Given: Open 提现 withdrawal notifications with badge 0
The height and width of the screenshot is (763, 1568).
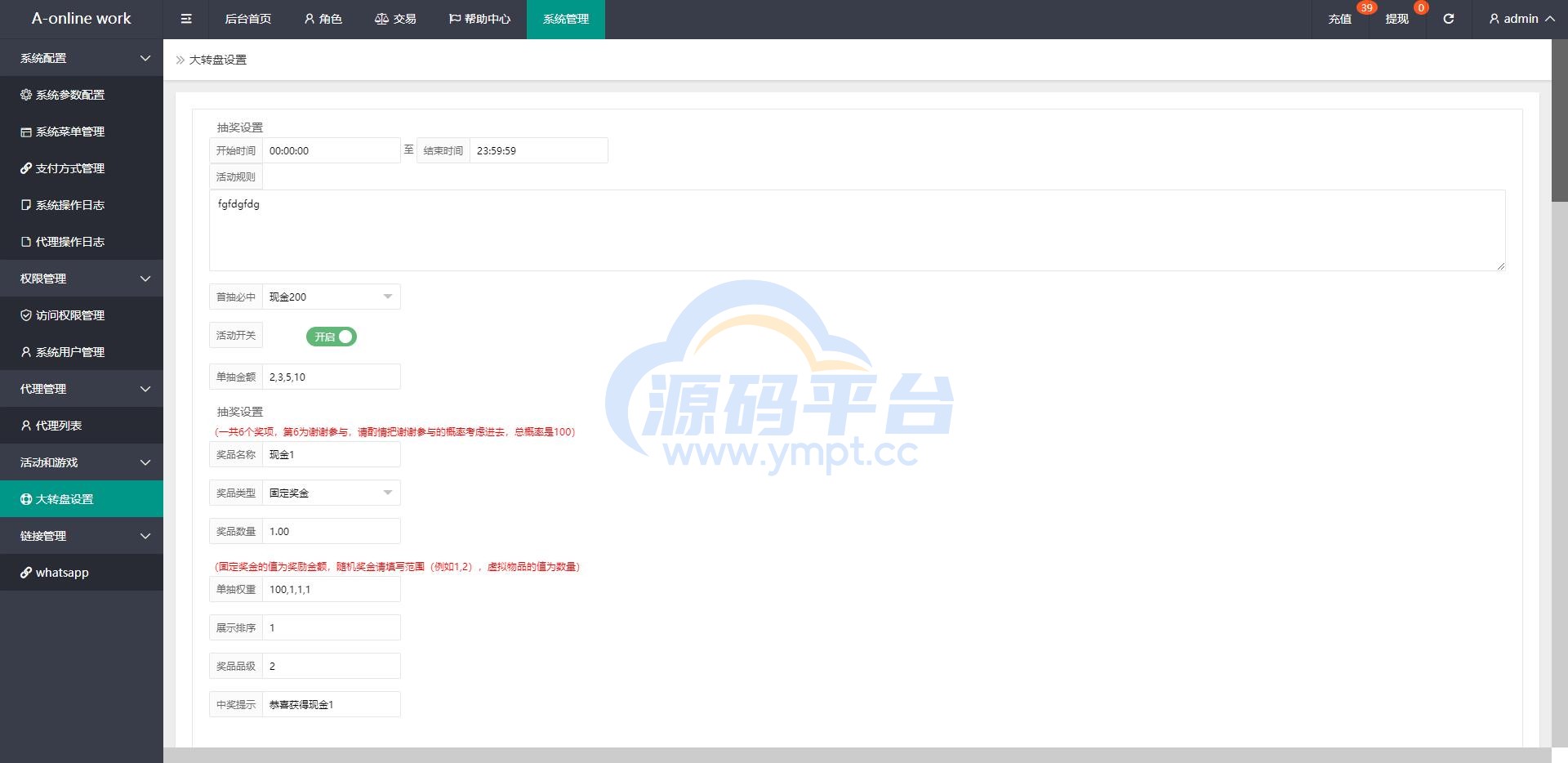Looking at the screenshot, I should click(x=1396, y=19).
